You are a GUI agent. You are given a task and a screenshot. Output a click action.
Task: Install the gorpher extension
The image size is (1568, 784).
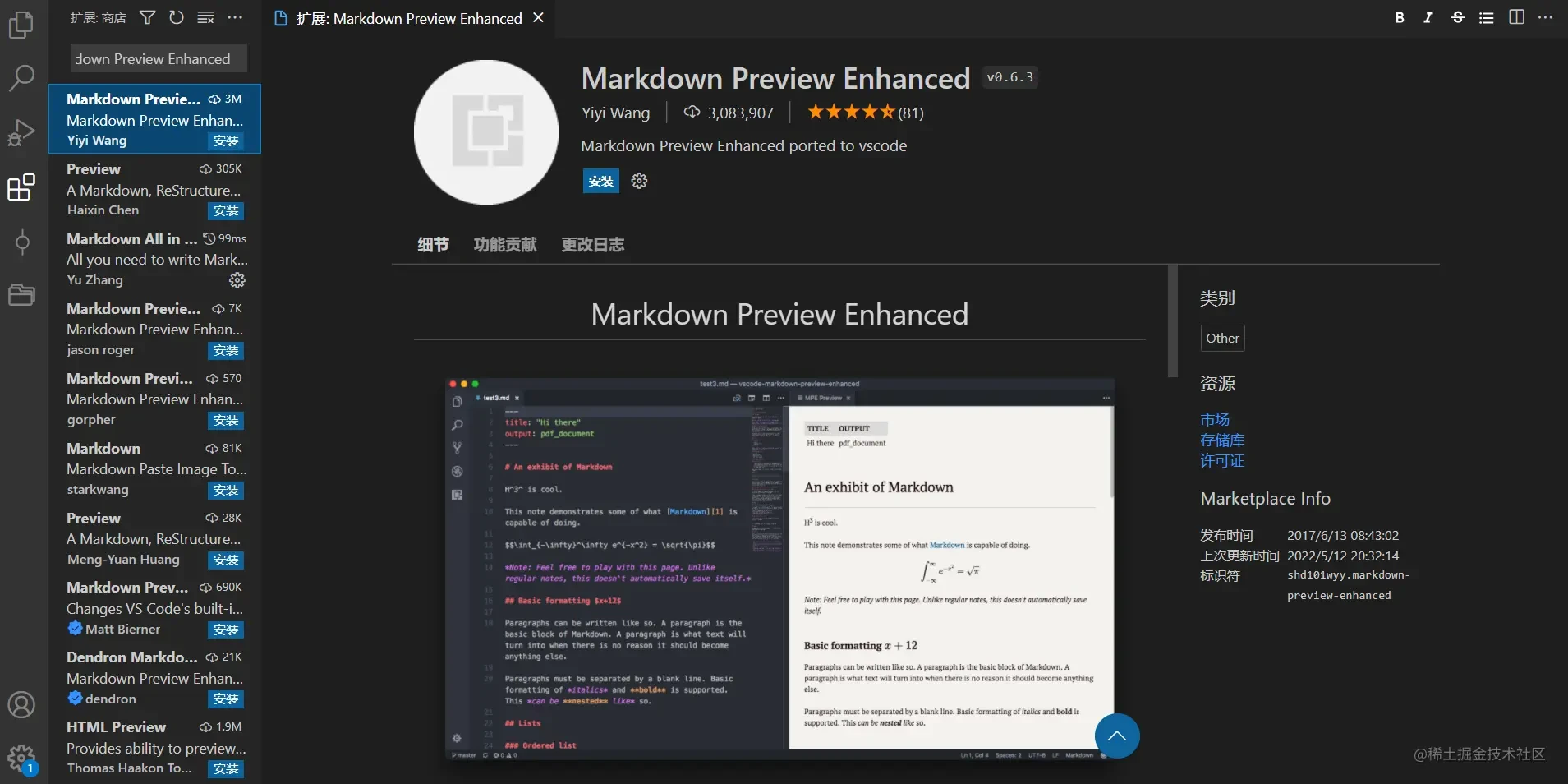pyautogui.click(x=226, y=420)
